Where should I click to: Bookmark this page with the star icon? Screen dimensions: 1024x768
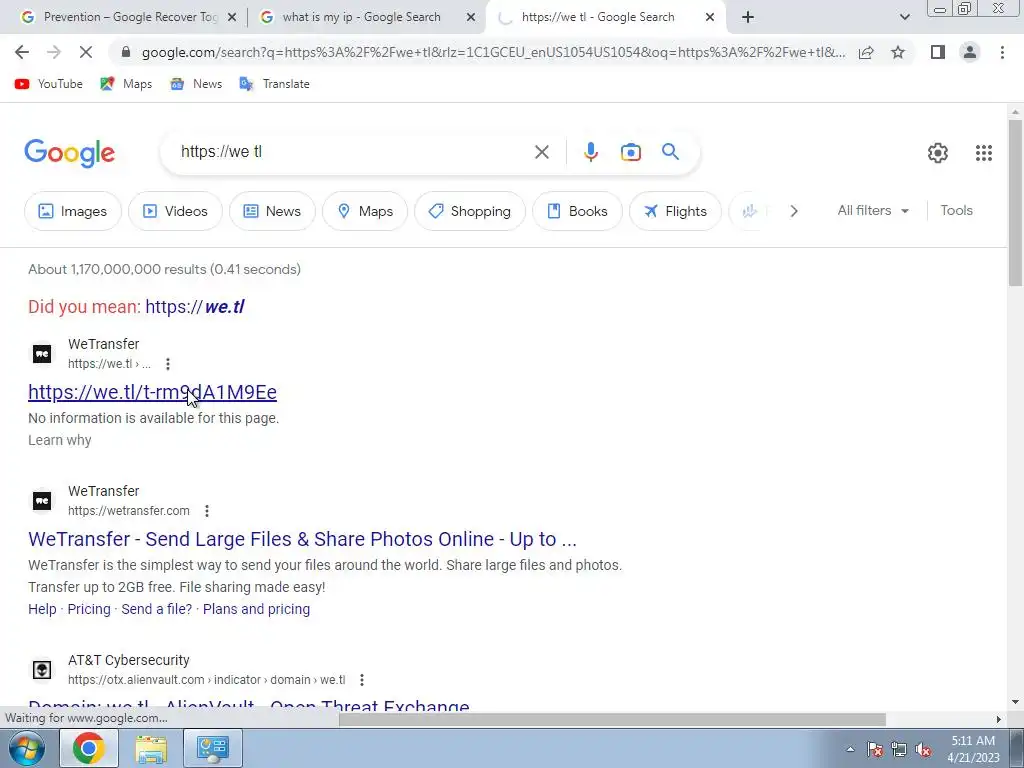click(898, 52)
